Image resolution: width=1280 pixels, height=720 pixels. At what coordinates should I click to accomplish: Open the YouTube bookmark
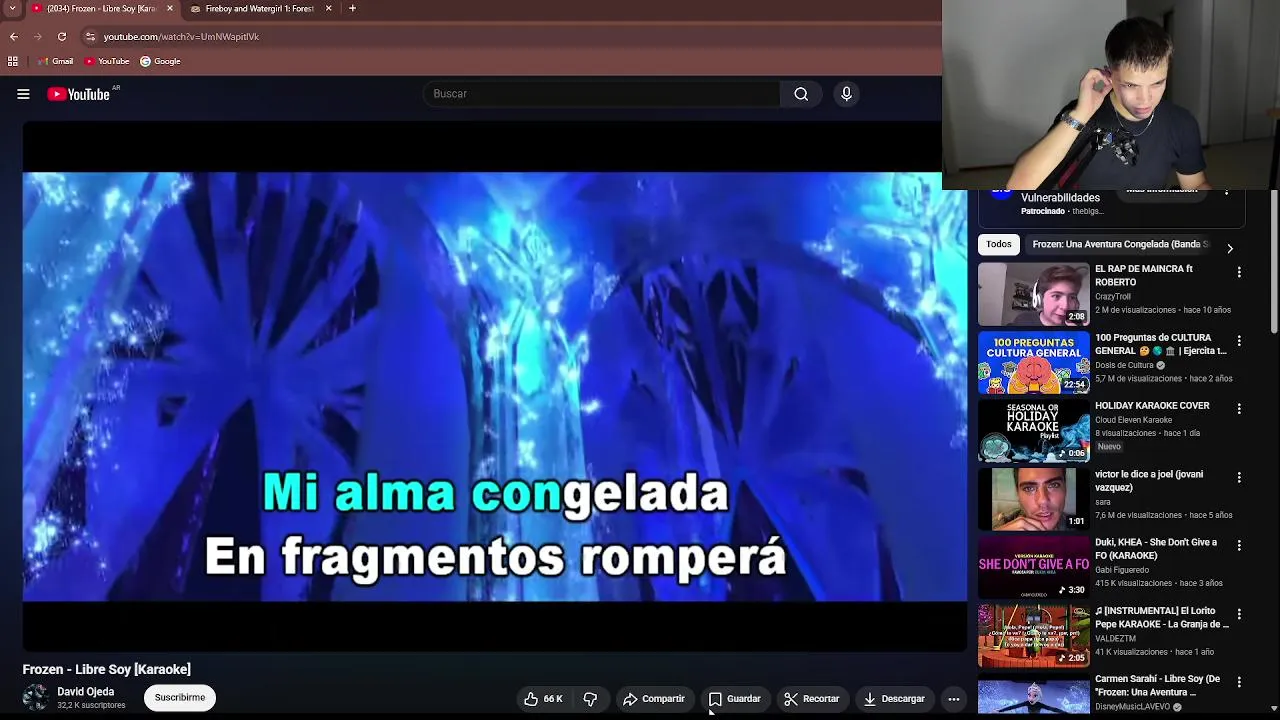pyautogui.click(x=106, y=61)
